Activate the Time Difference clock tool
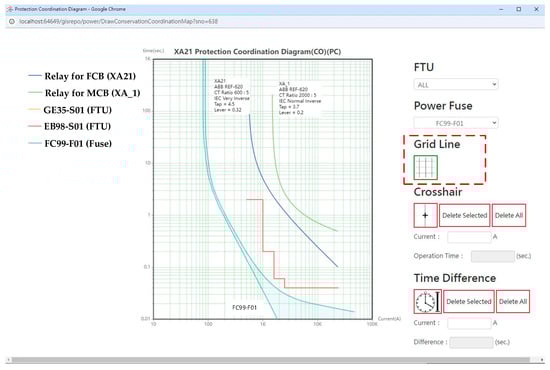Viewport: 550px width, 370px height. (x=428, y=301)
